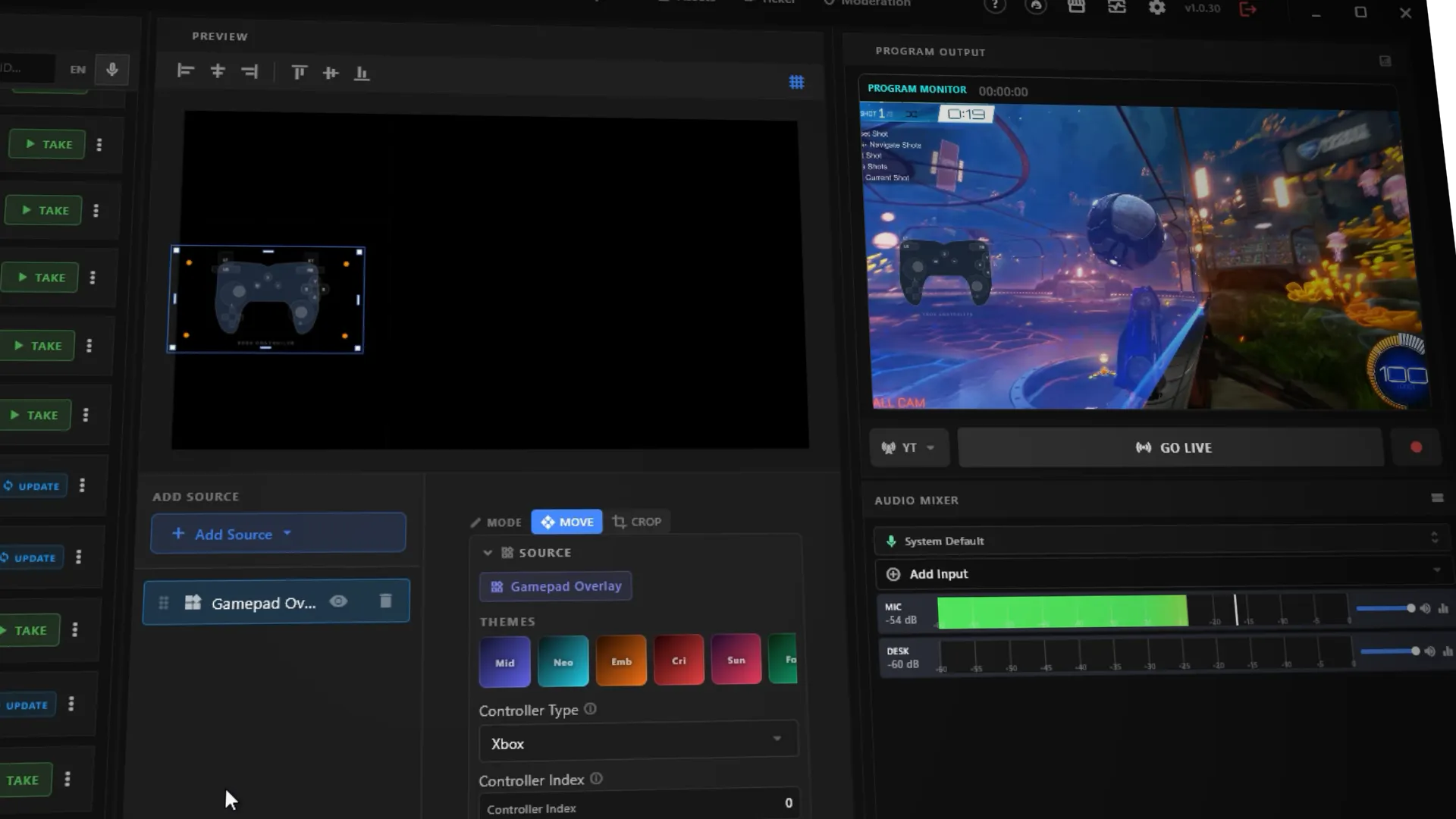The width and height of the screenshot is (1456, 819).
Task: Click the Gamepad Overlay source chip
Action: [x=556, y=586]
